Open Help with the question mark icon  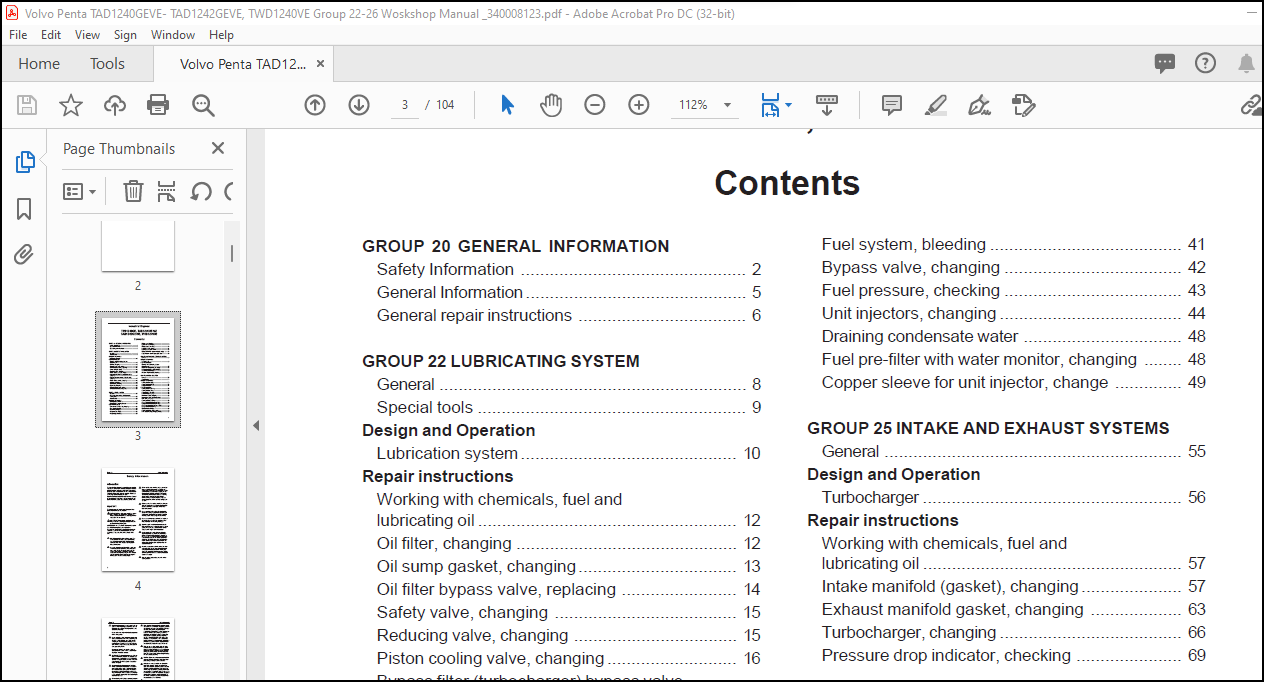tap(1206, 63)
